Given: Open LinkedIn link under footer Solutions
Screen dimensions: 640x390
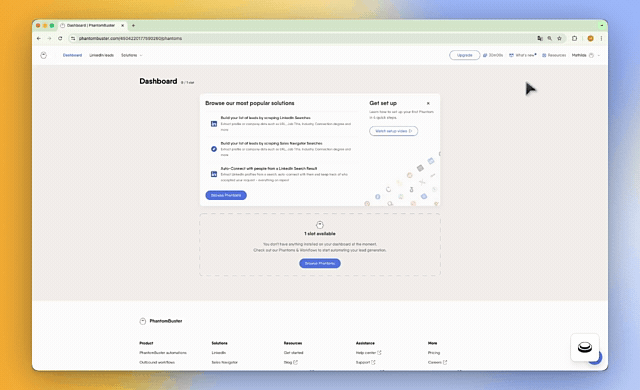Looking at the screenshot, I should (x=218, y=352).
